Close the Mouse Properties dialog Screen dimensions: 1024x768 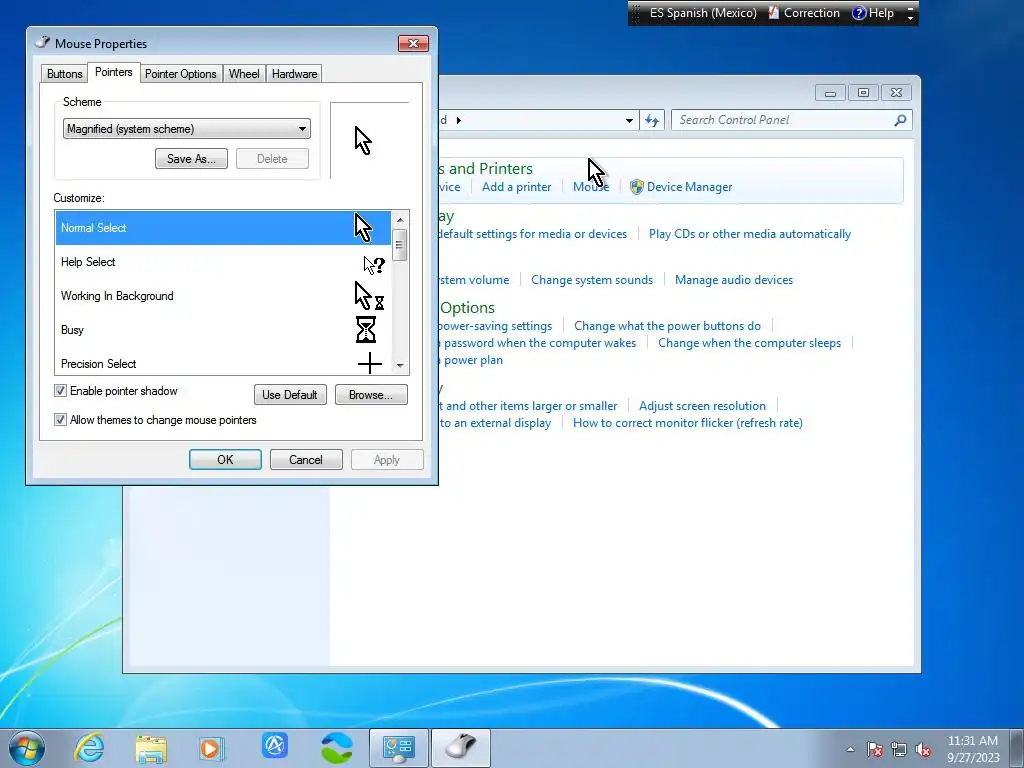[x=413, y=43]
